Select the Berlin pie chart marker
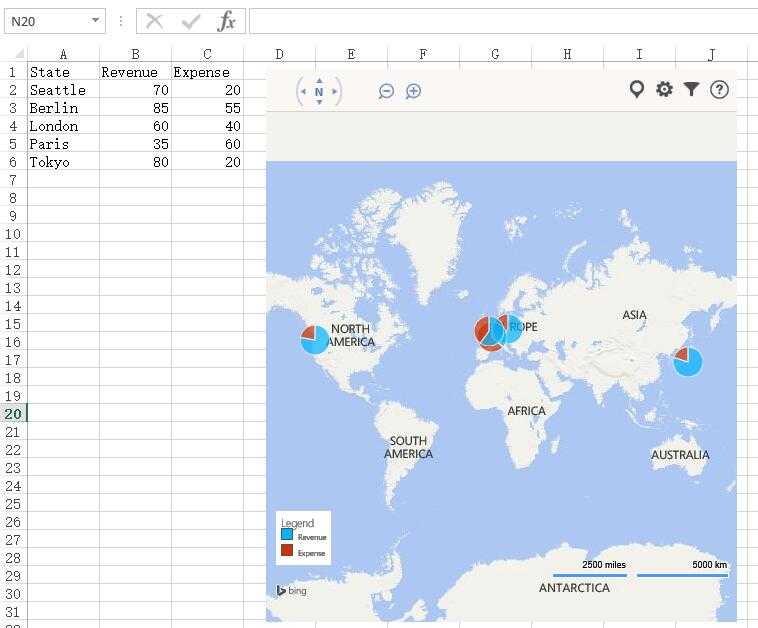The width and height of the screenshot is (758, 628). coord(511,328)
